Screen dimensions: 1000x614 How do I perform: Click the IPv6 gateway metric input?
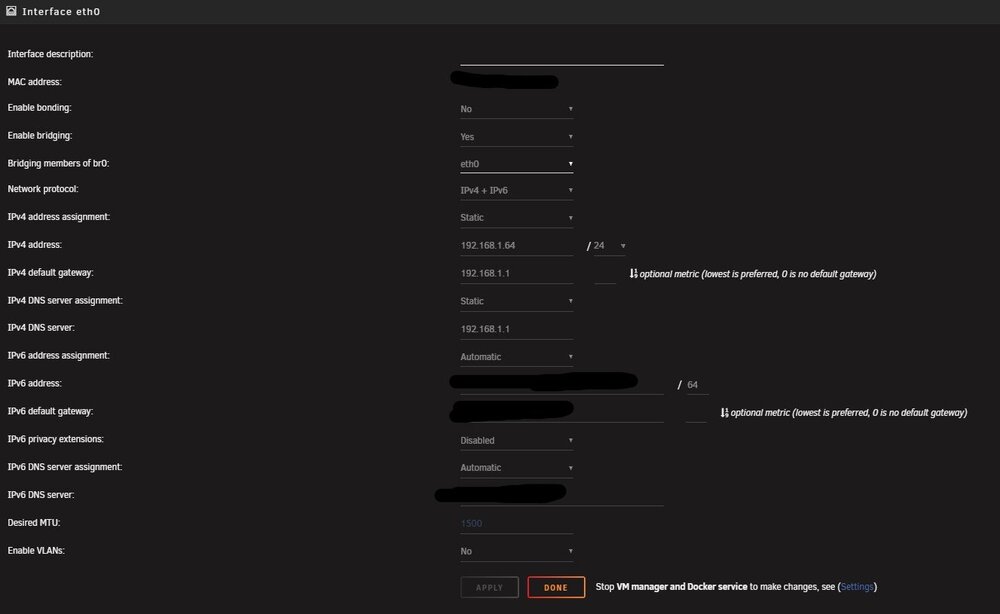(x=696, y=413)
